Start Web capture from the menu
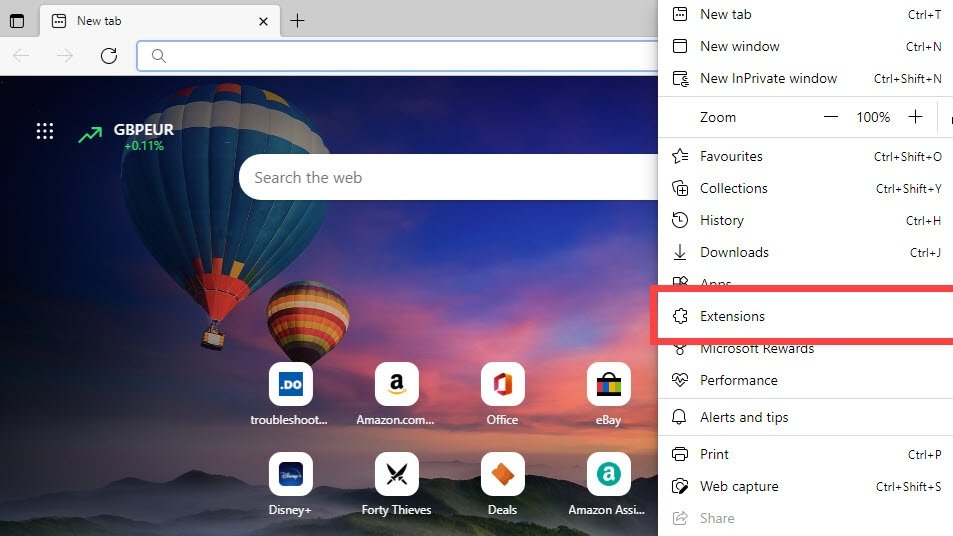Screen dimensions: 953x536 tap(806, 486)
